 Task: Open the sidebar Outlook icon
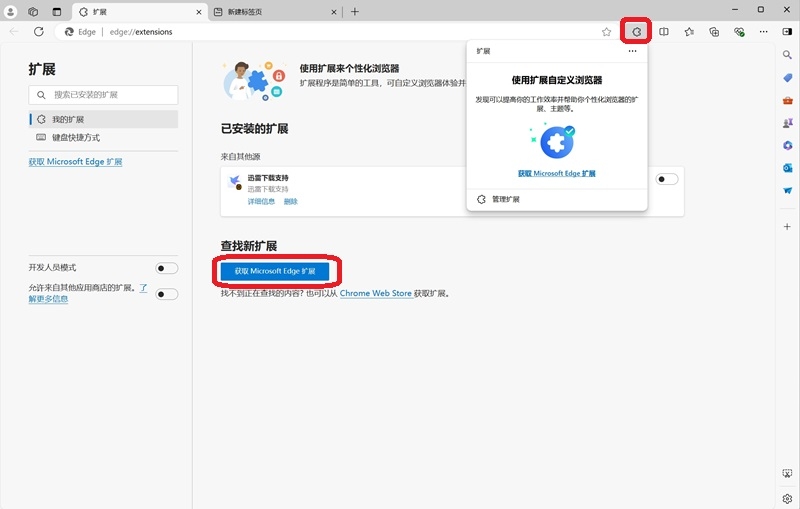click(787, 168)
